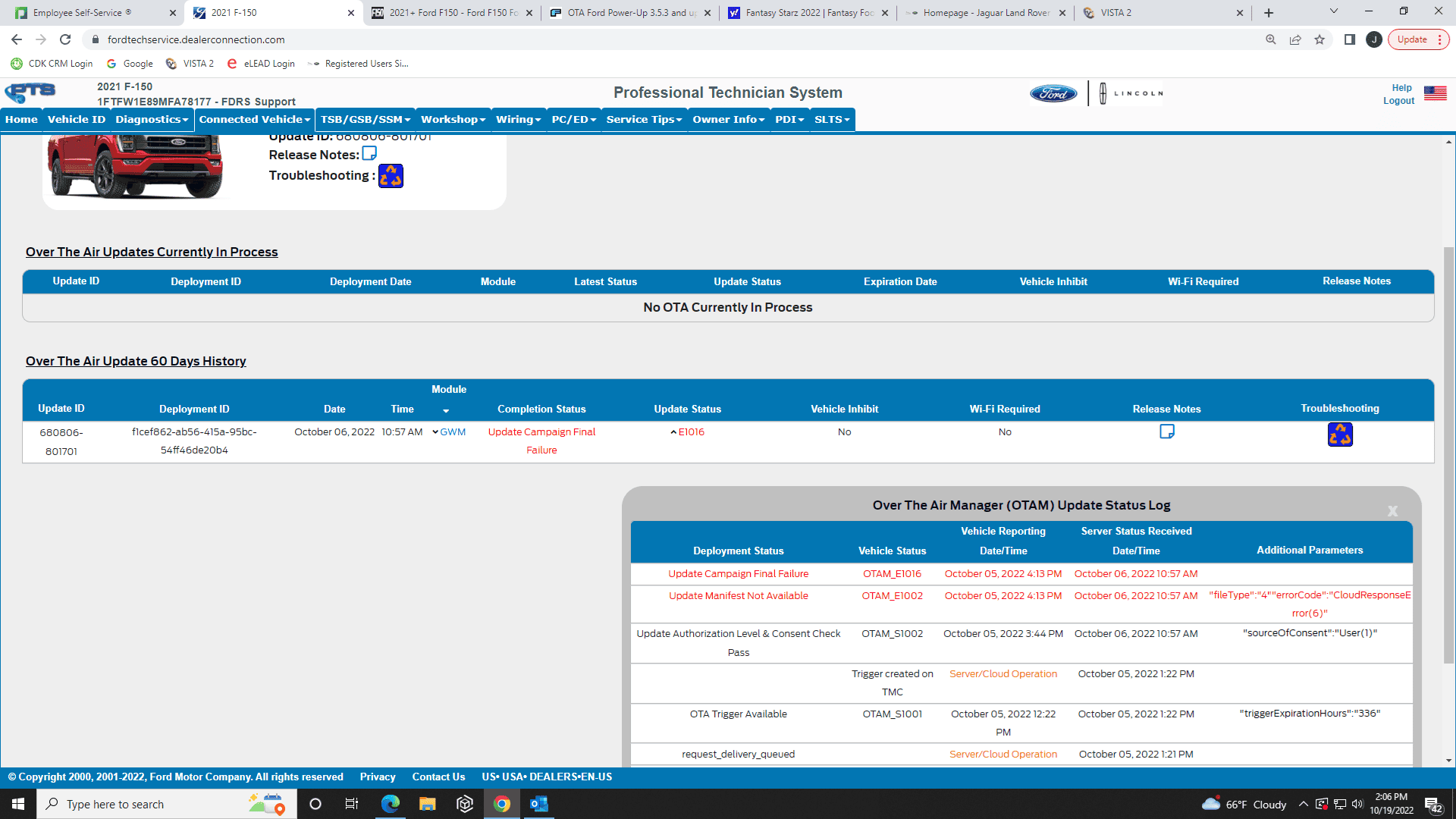The width and height of the screenshot is (1456, 819).
Task: Open Outlook from Windows taskbar
Action: (x=538, y=804)
